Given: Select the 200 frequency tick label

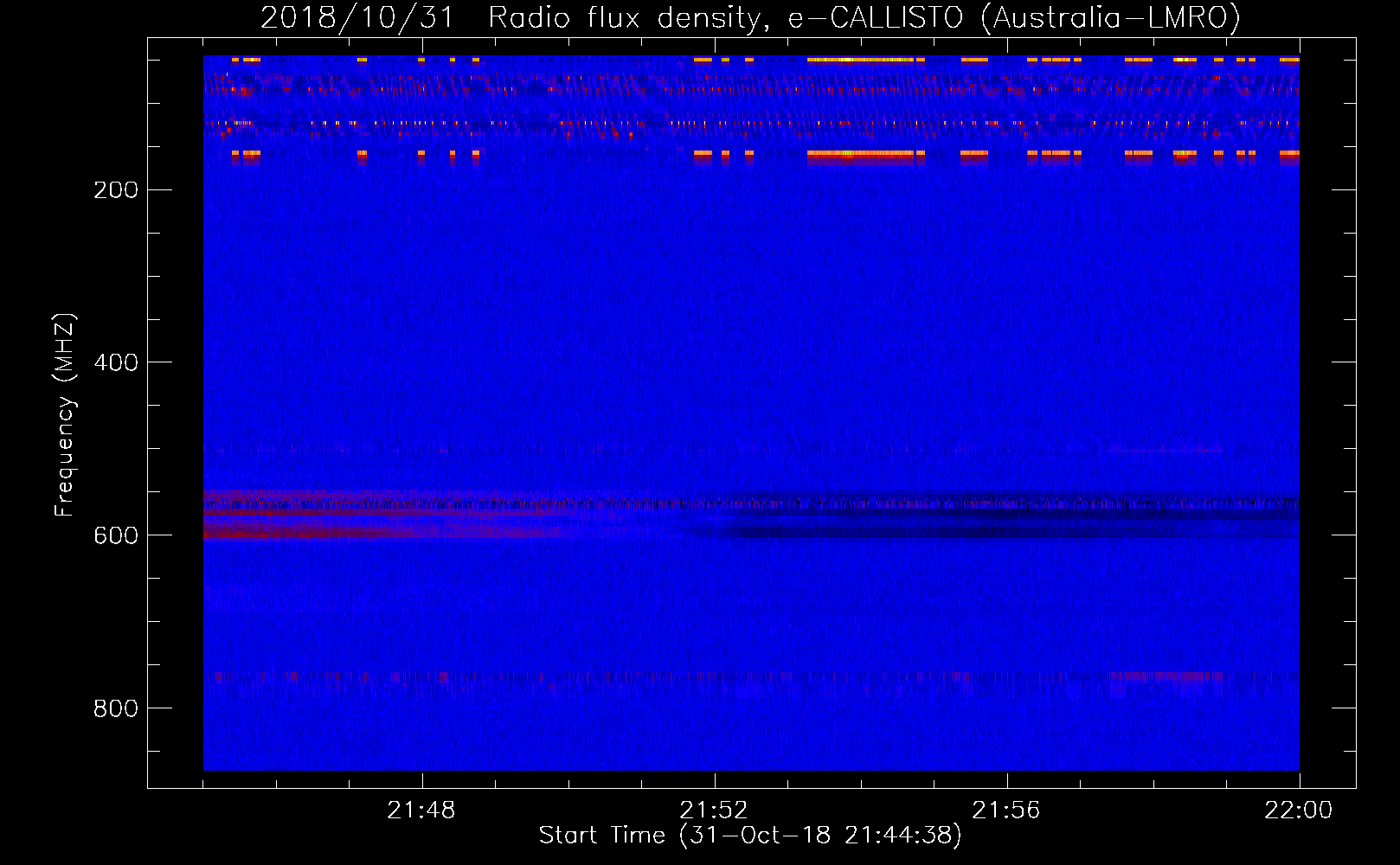Looking at the screenshot, I should pyautogui.click(x=116, y=190).
